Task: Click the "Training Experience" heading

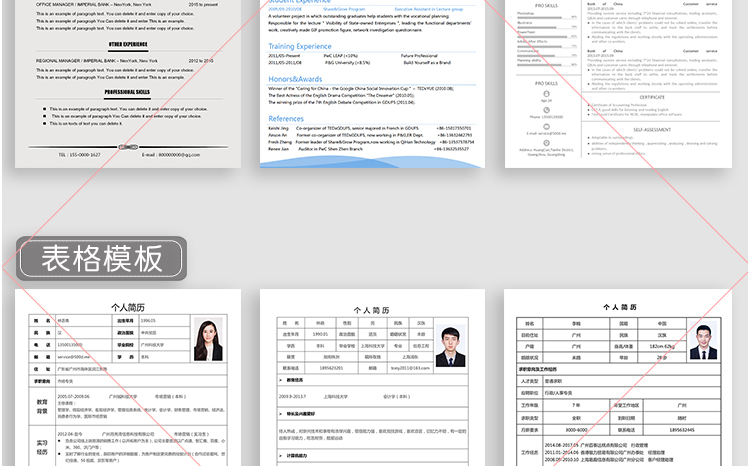Action: pyautogui.click(x=300, y=46)
